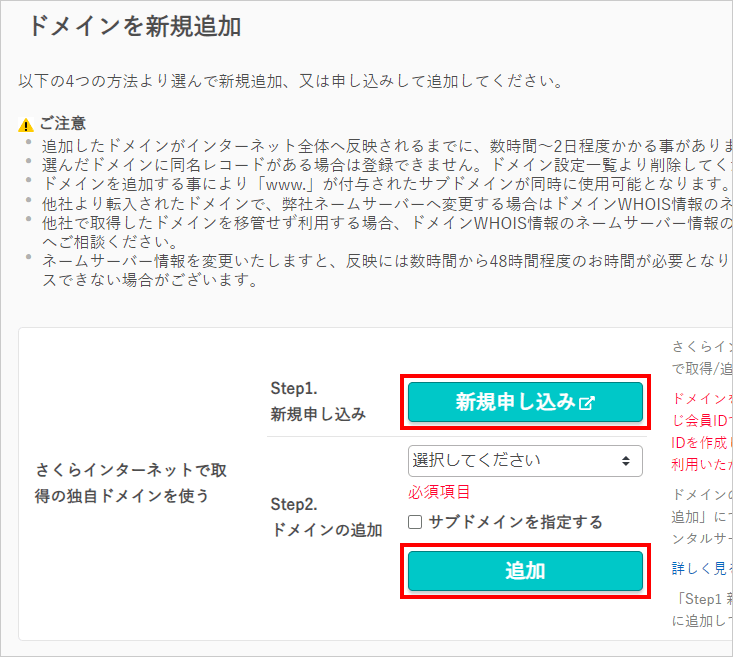This screenshot has width=733, height=657.
Task: Click the ご注意 caution heading
Action: (63, 123)
